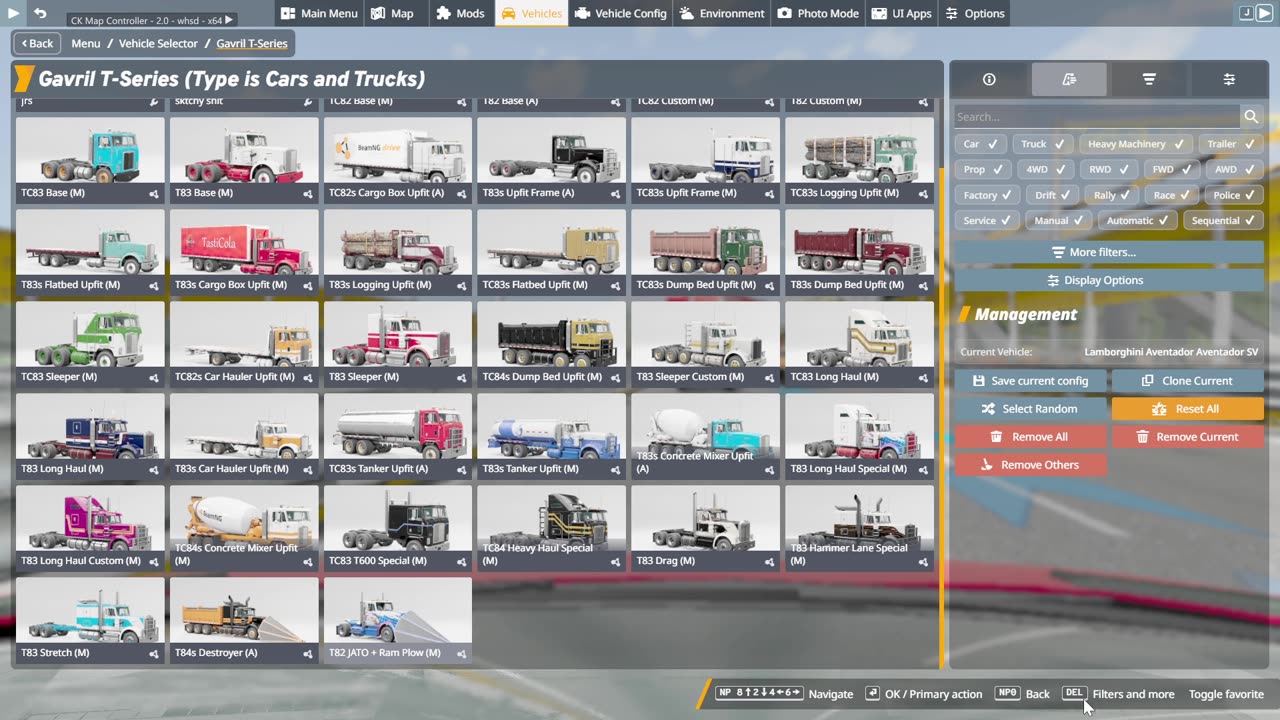
Task: Click config icon on T83s Flatbed Upfit tile
Action: point(154,286)
